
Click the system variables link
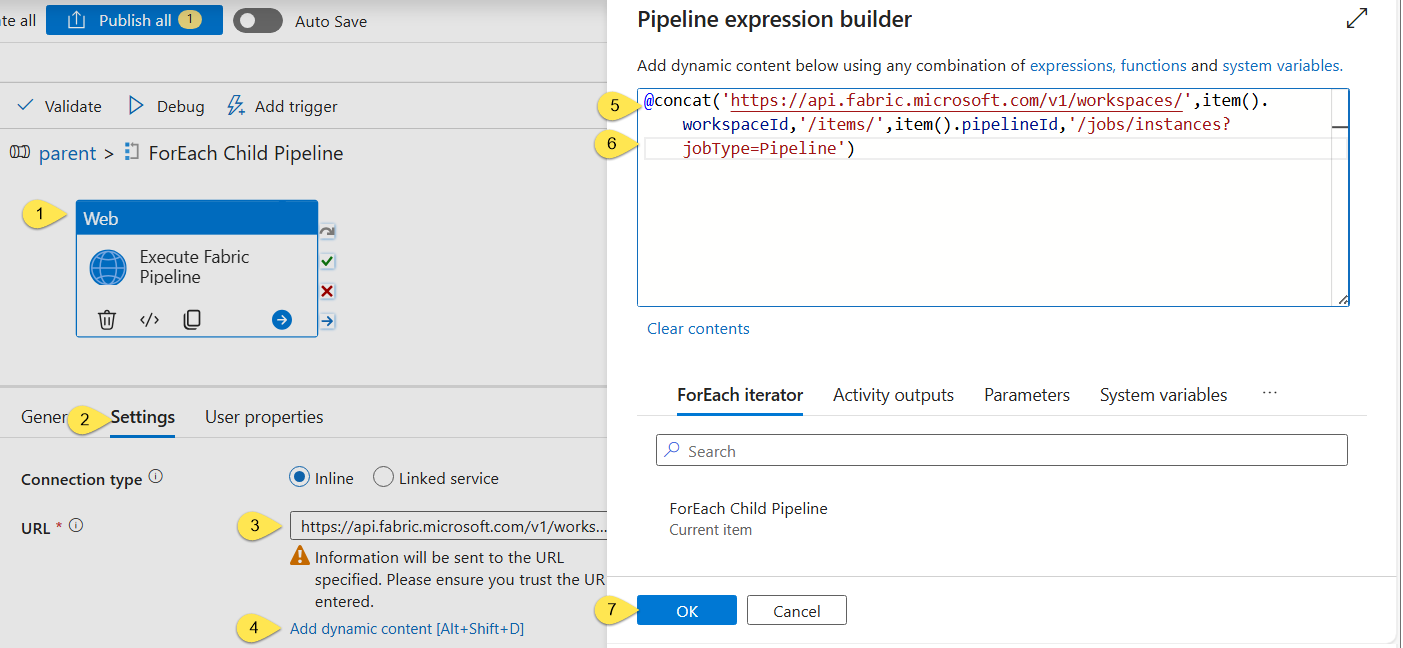coord(1280,66)
